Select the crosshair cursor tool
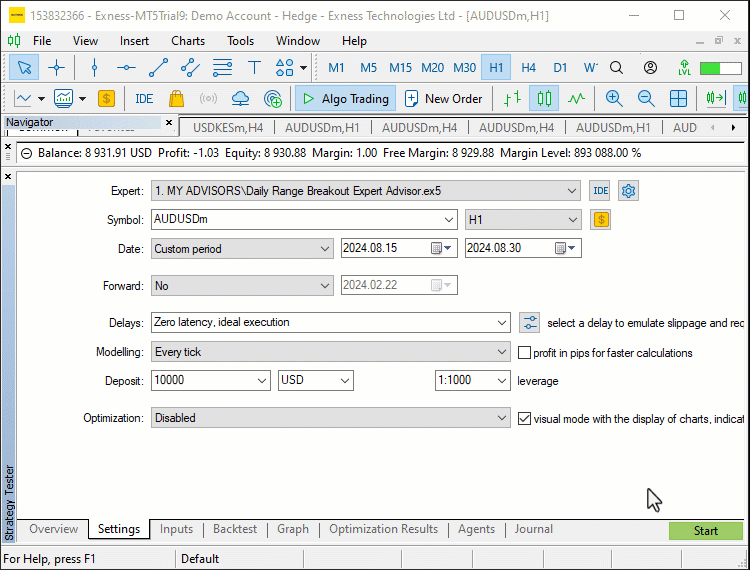This screenshot has height=570, width=750. (56, 67)
